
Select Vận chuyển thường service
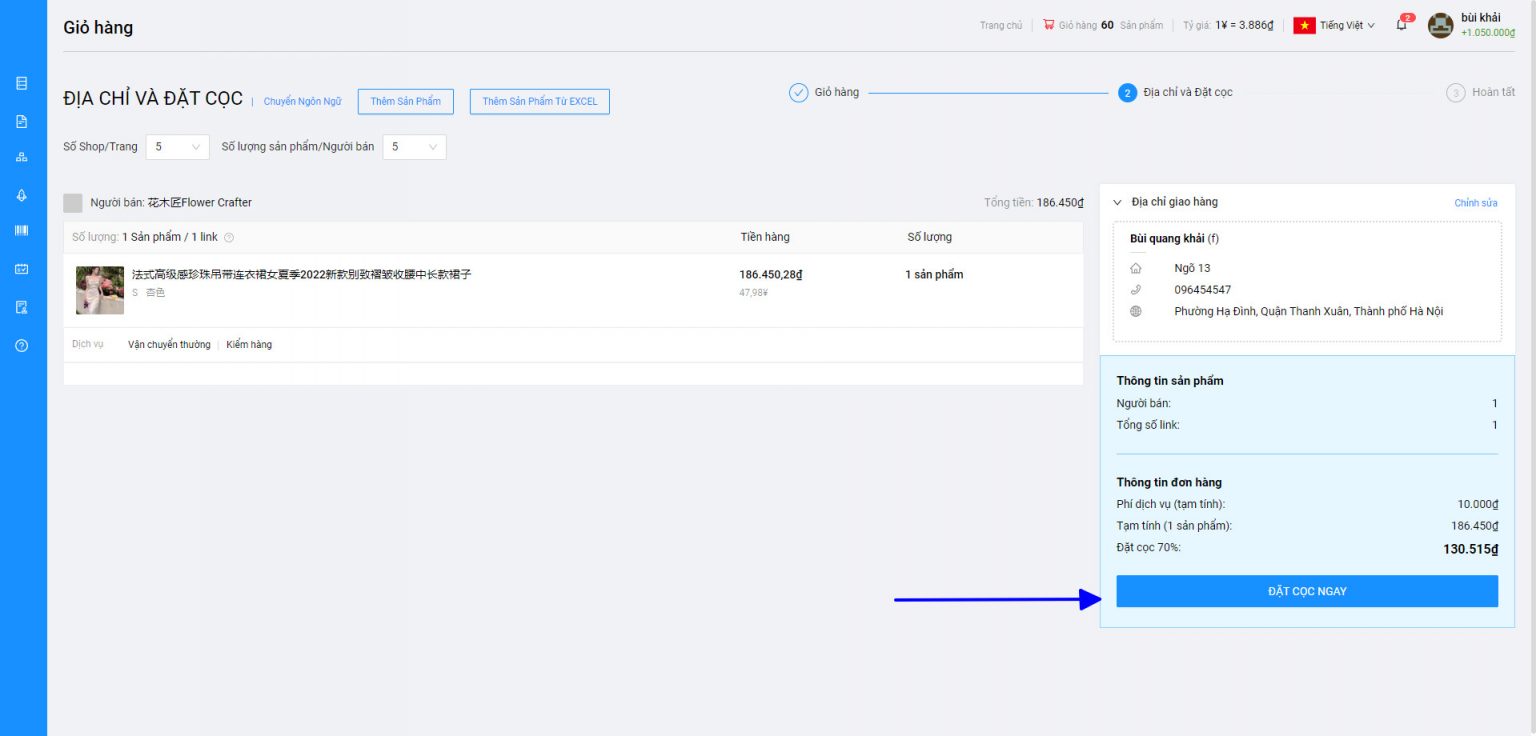pyautogui.click(x=169, y=345)
